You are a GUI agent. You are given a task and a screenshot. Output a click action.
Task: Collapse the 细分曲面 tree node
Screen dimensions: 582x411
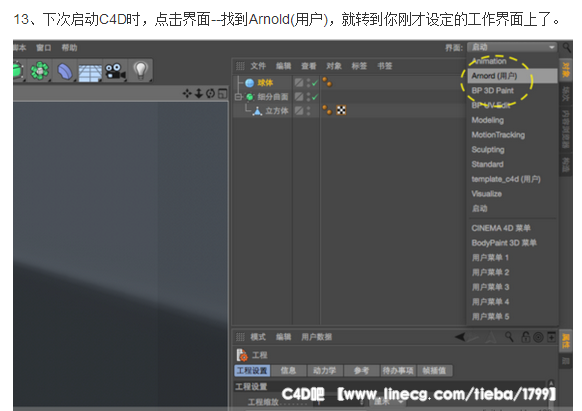[x=238, y=97]
